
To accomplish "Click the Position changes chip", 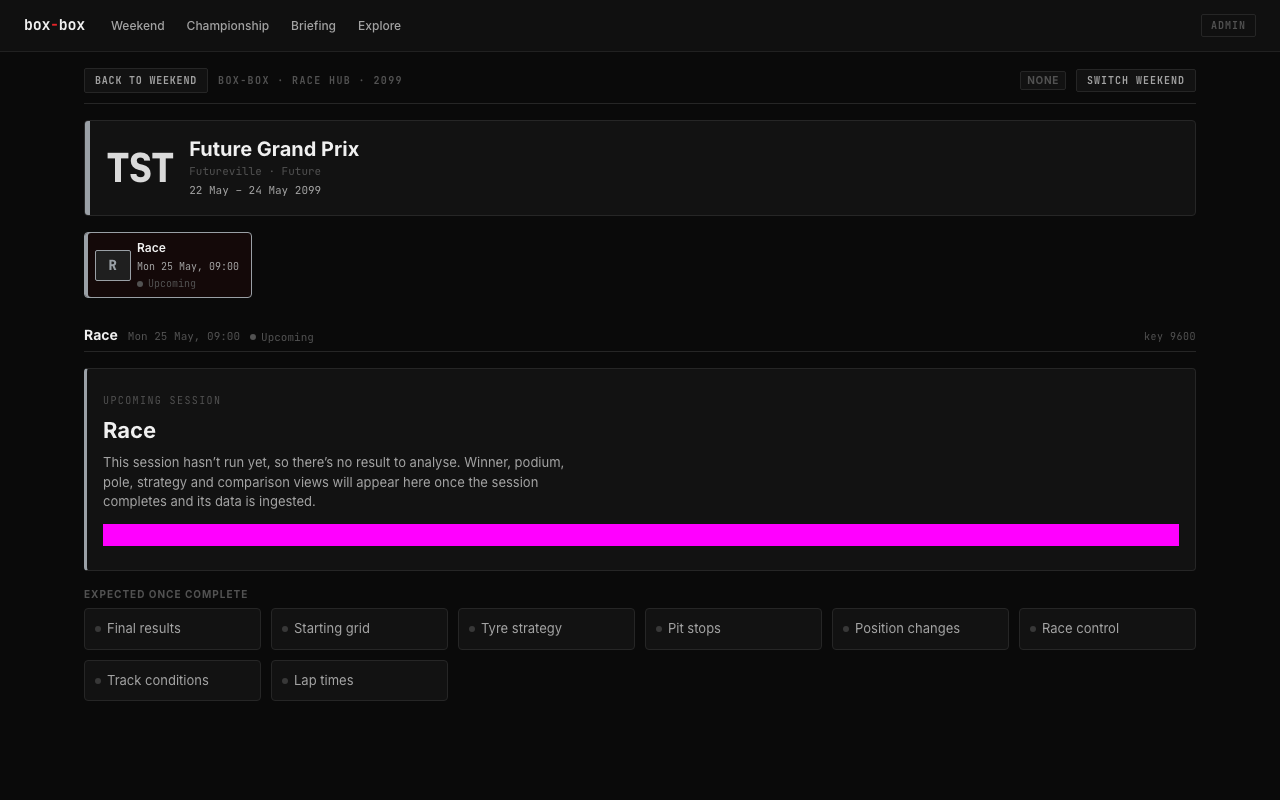I will [x=920, y=629].
